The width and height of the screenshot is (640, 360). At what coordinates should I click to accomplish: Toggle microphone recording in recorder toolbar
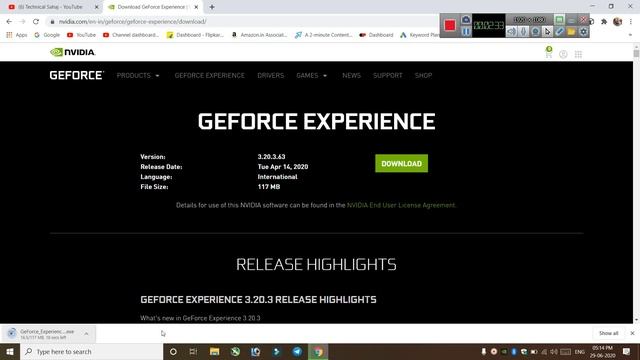[523, 31]
